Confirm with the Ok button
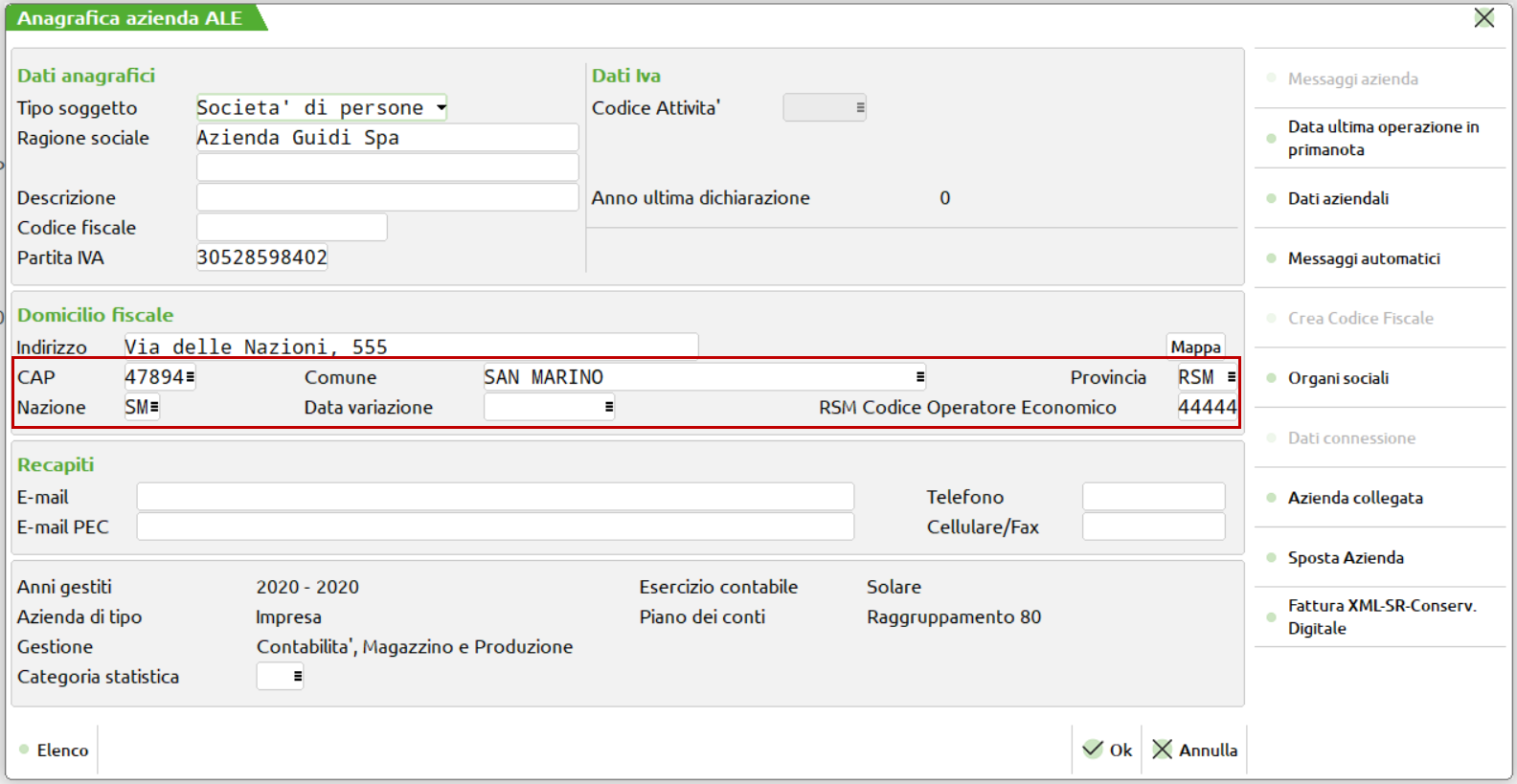 pyautogui.click(x=1108, y=750)
